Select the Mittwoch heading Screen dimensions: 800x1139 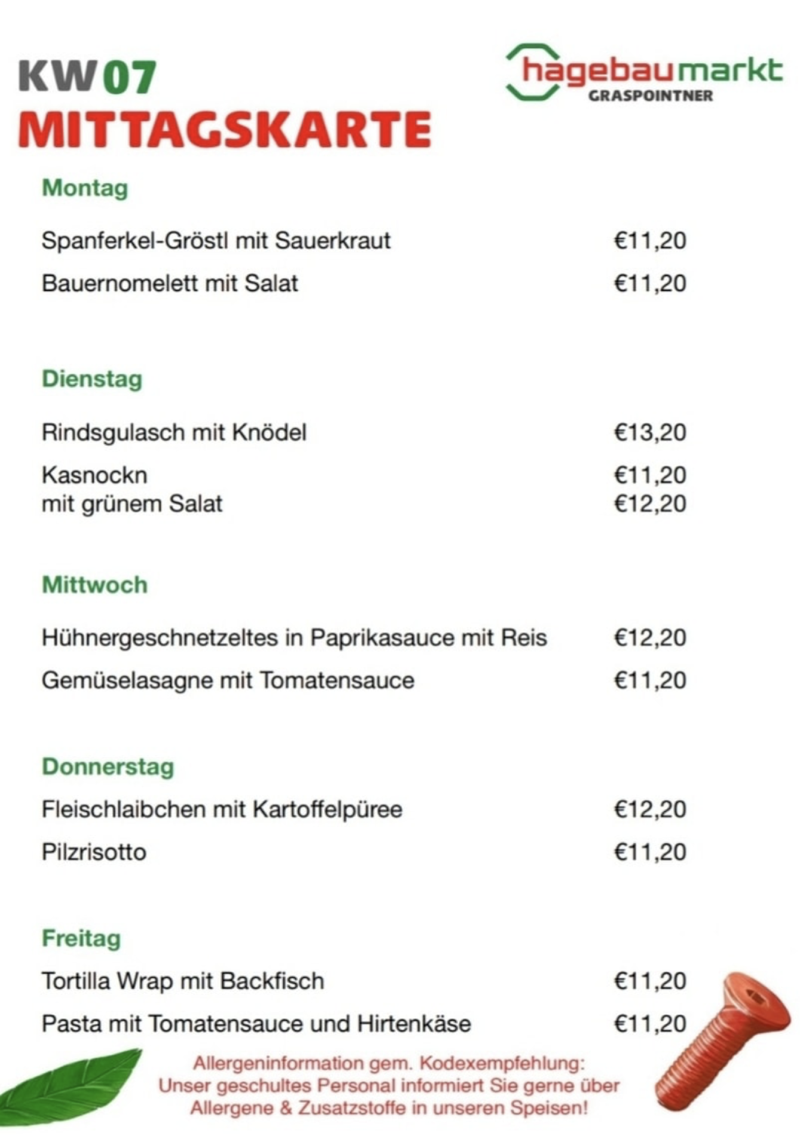95,585
